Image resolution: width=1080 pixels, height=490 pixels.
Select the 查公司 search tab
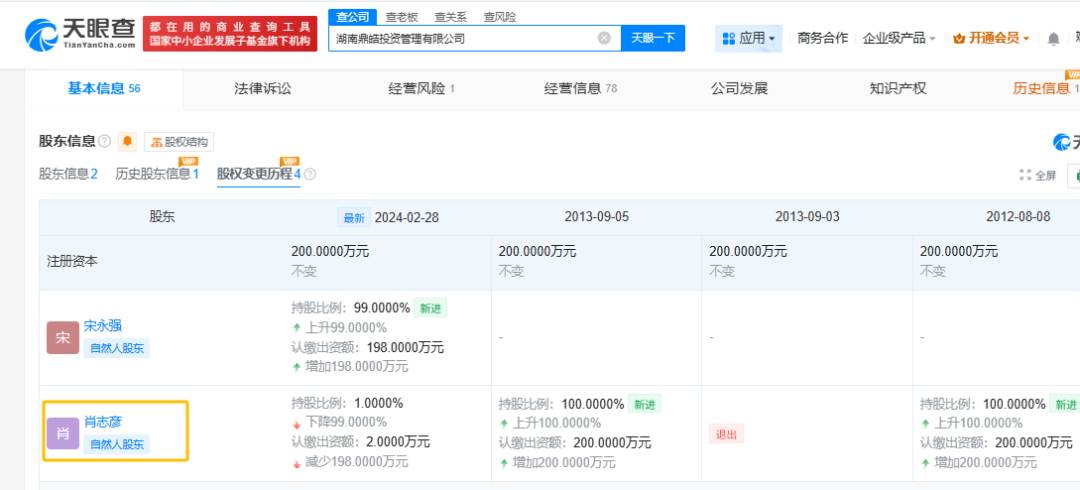[x=353, y=17]
